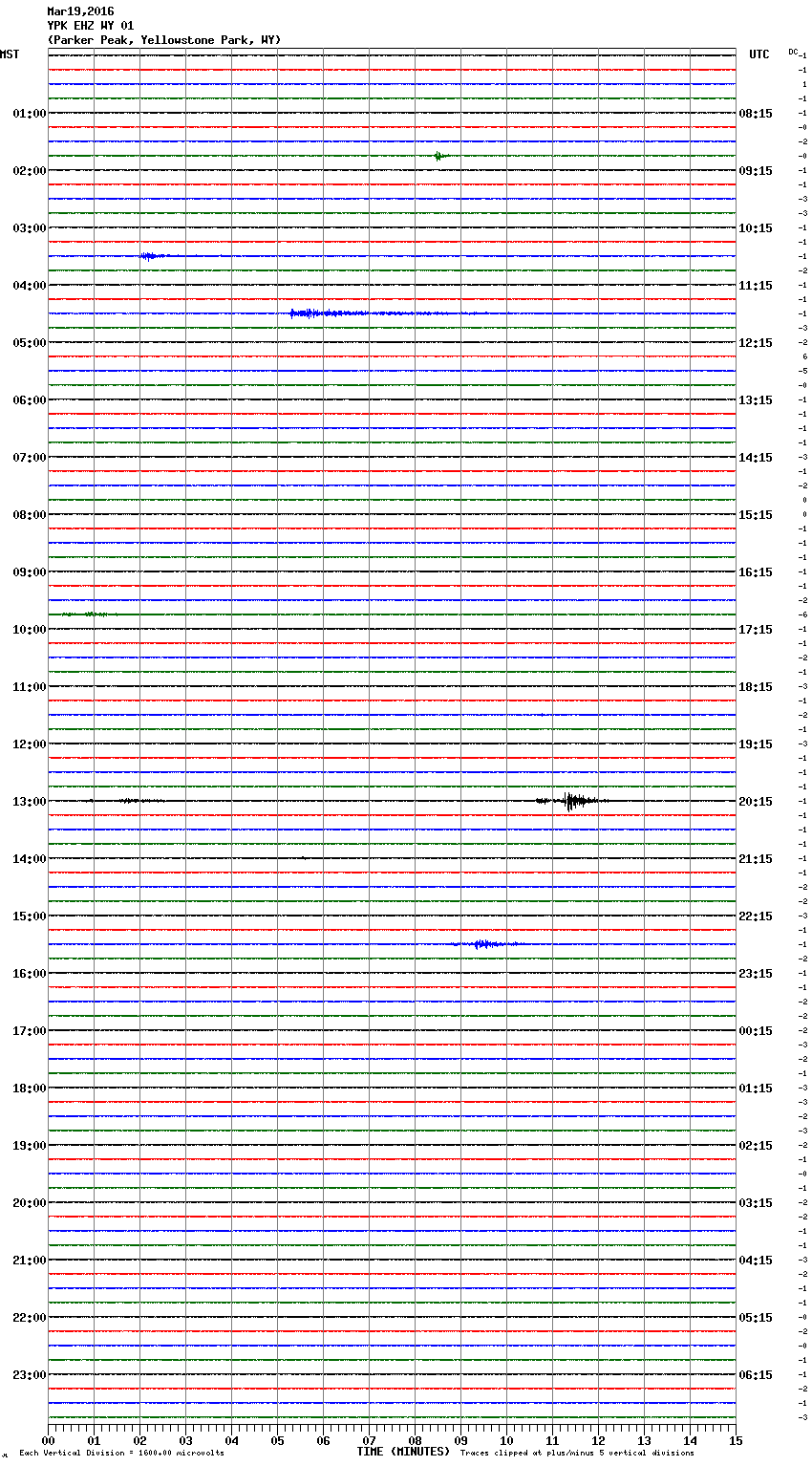Select the 23:00 MST row label
This screenshot has width=812, height=1466.
pos(30,1375)
